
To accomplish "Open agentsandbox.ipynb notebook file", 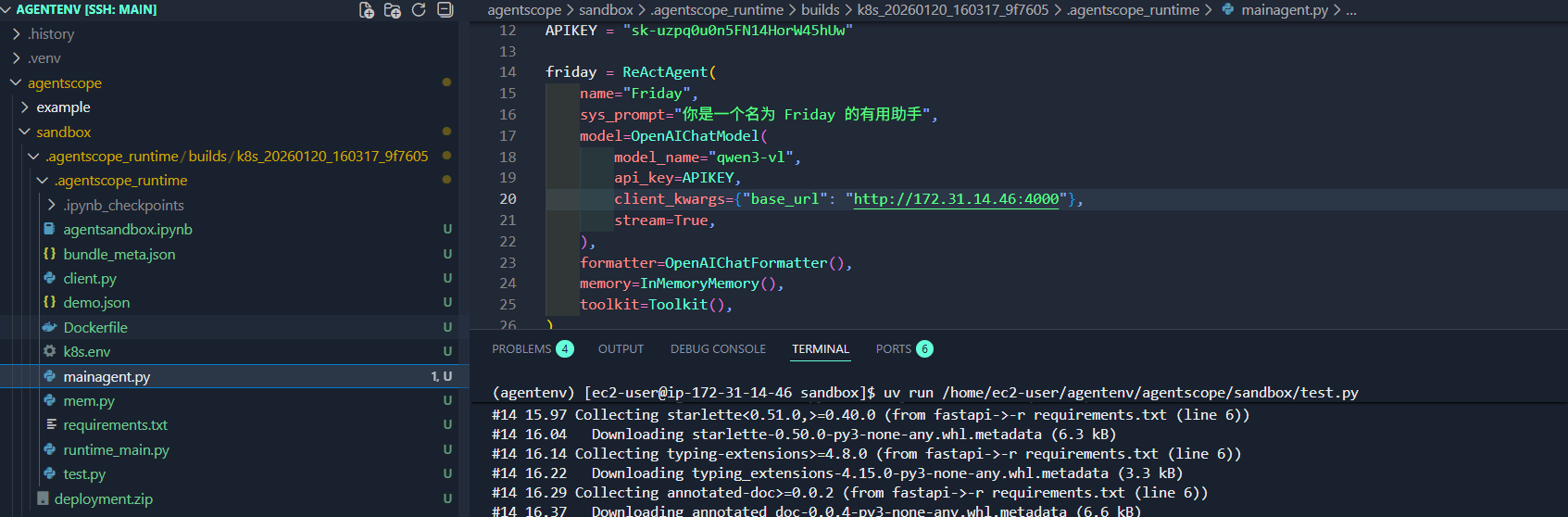I will [128, 229].
